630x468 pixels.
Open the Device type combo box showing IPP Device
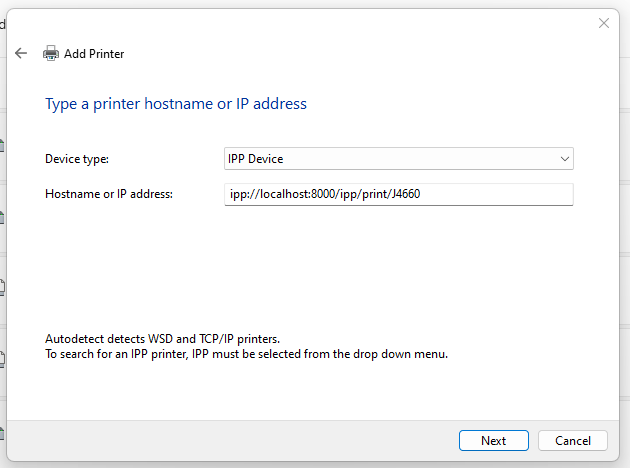(x=399, y=159)
